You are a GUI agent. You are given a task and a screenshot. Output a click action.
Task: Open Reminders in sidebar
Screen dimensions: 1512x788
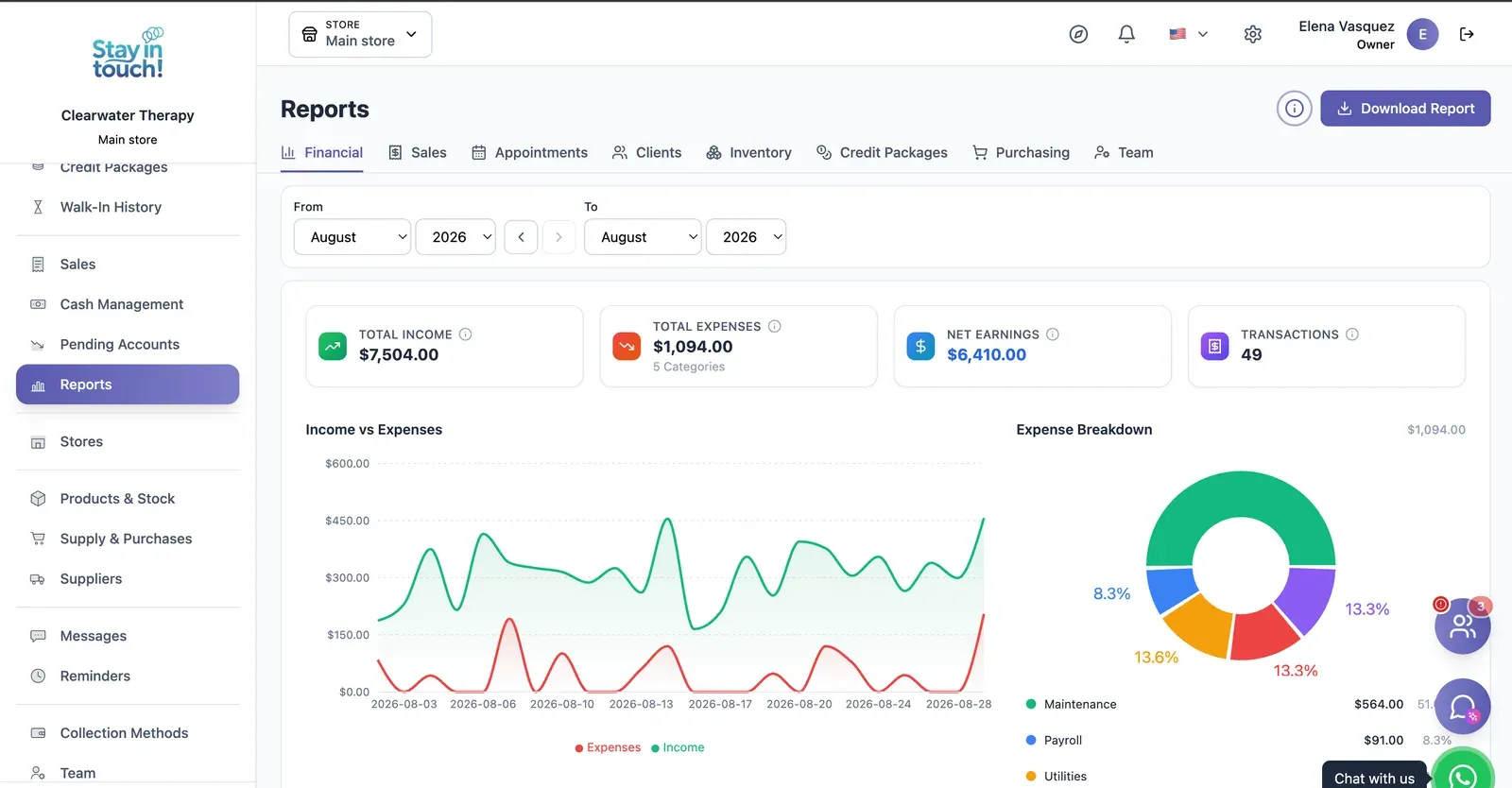pos(128,676)
